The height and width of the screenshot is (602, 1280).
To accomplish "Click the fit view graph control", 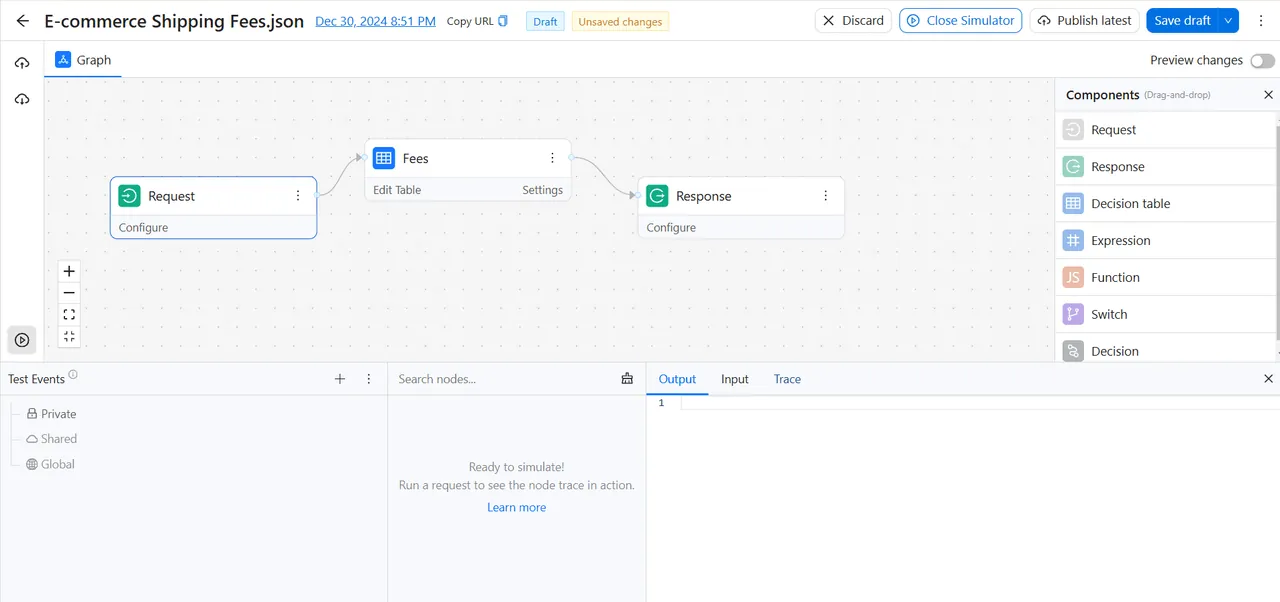I will tap(69, 315).
